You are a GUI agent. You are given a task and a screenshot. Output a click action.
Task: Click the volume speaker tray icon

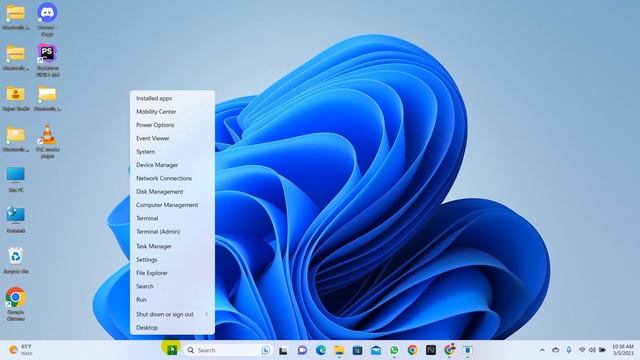(x=592, y=350)
